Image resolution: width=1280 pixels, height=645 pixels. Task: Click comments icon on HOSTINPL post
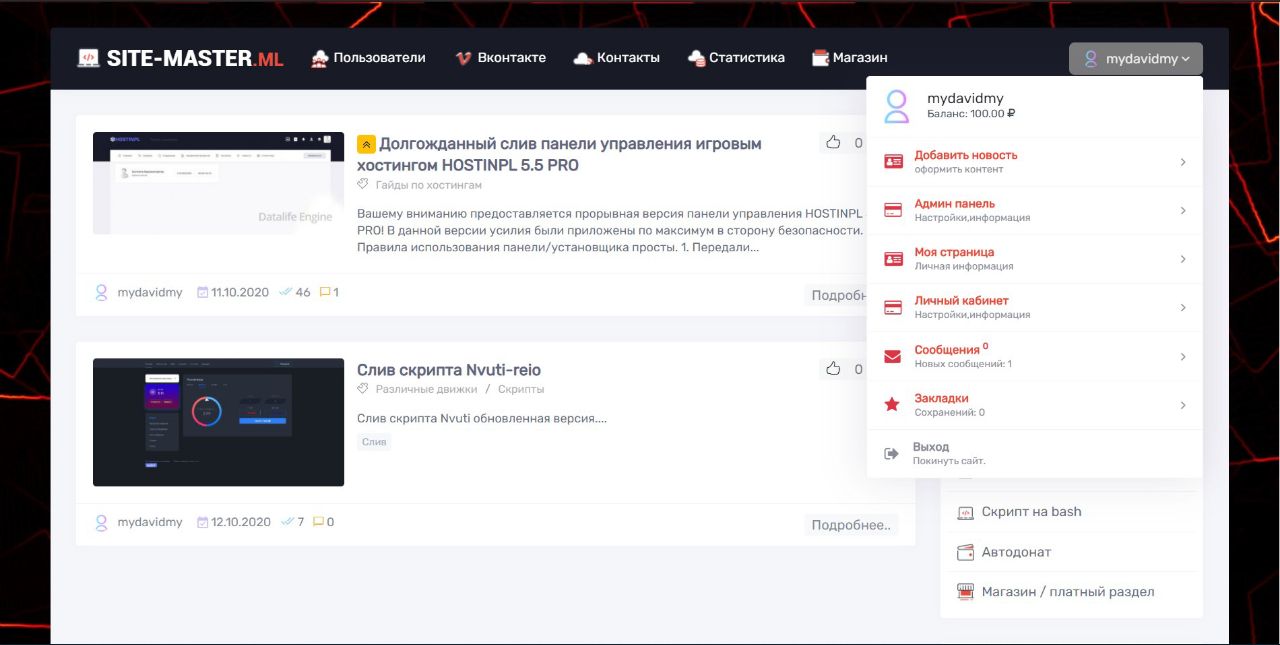click(324, 292)
